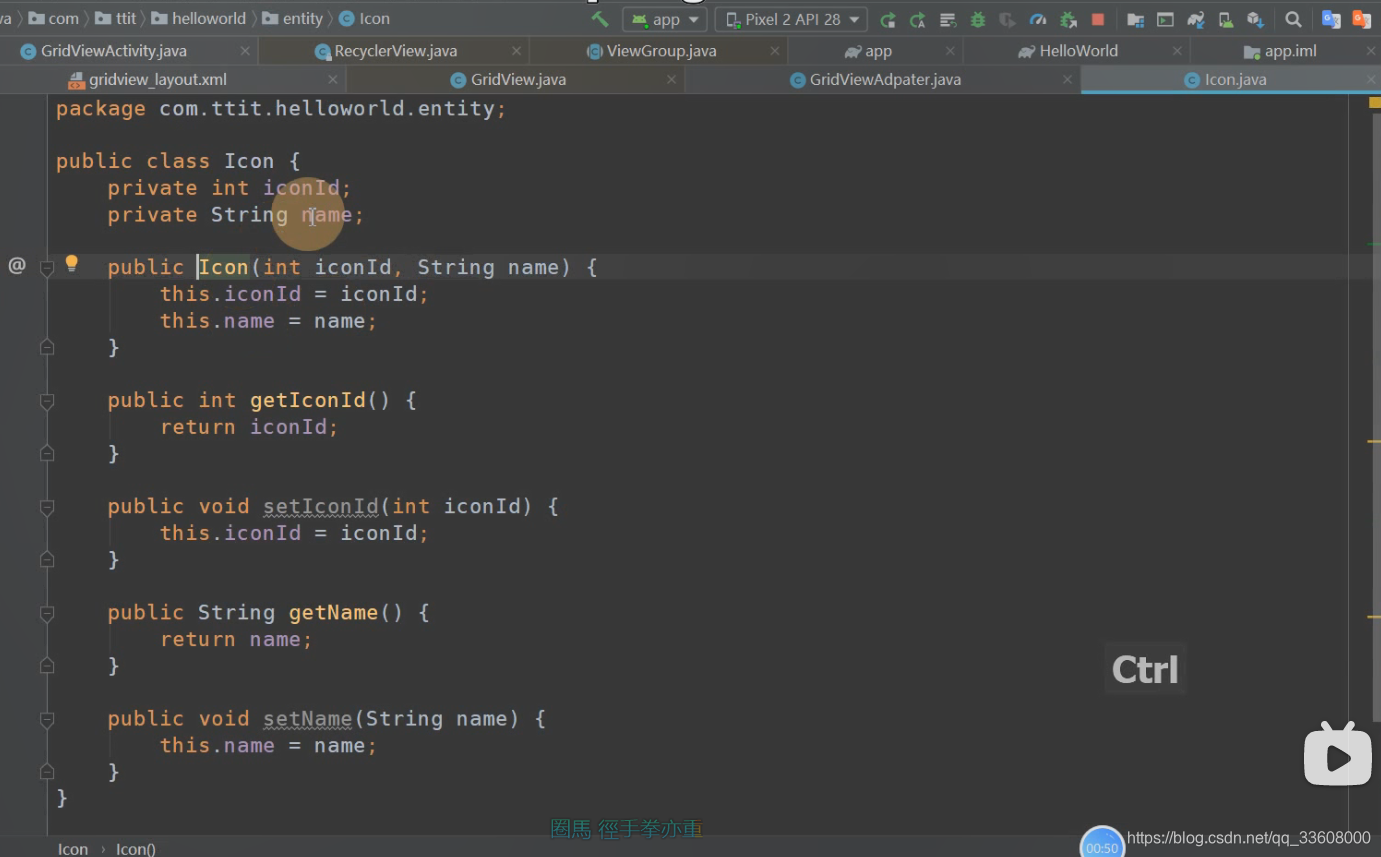Click 'Icon' class in the bottom breadcrumb
The image size is (1381, 857).
pyautogui.click(x=73, y=849)
